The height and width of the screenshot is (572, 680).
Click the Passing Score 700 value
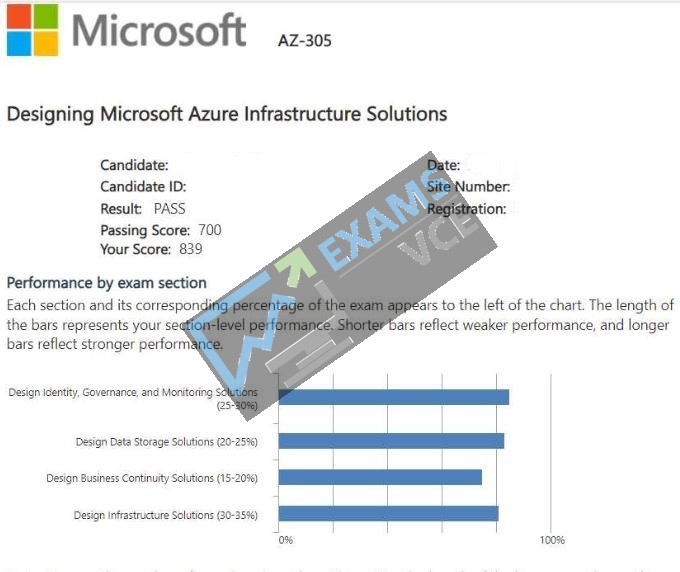pos(210,230)
